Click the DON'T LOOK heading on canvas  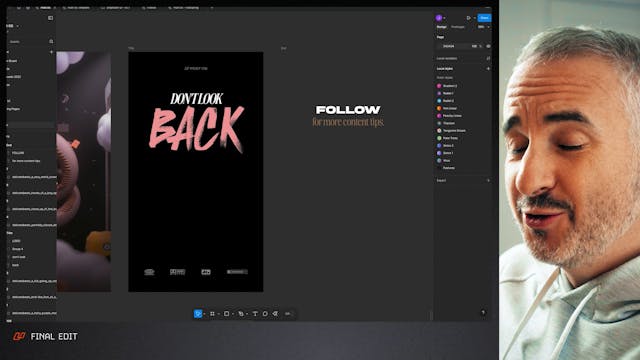coord(196,98)
